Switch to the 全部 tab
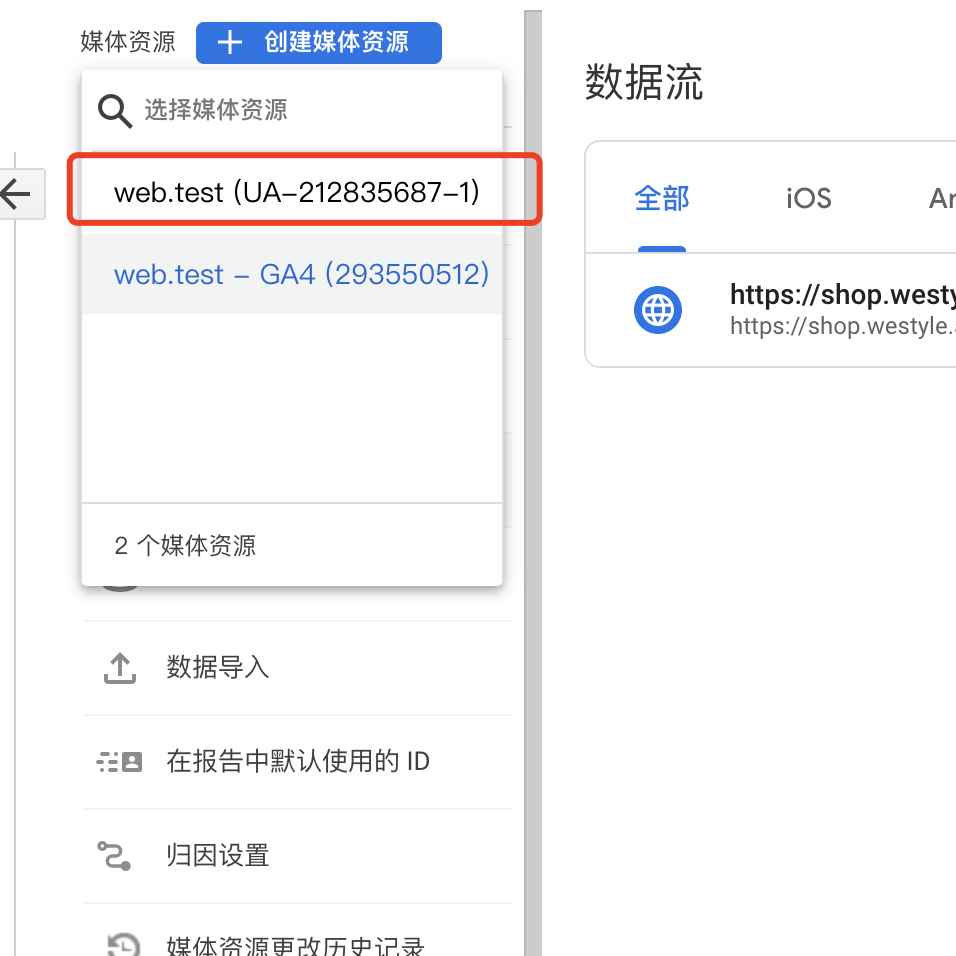The image size is (956, 956). [x=662, y=199]
